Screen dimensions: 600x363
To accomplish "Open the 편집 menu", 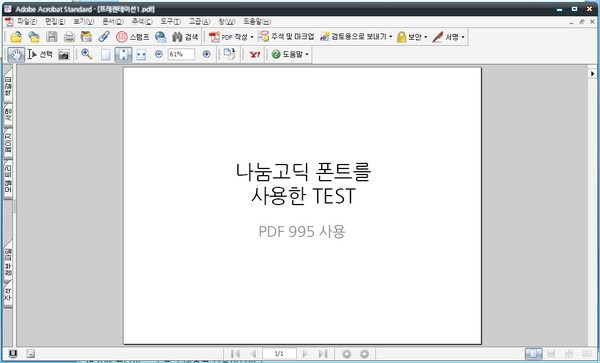I will coord(55,21).
